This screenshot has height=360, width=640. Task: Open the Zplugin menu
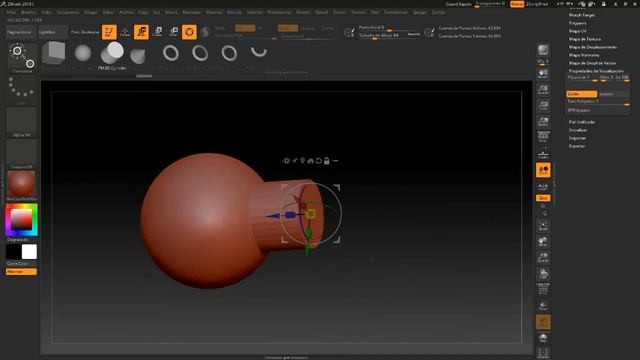[x=420, y=12]
